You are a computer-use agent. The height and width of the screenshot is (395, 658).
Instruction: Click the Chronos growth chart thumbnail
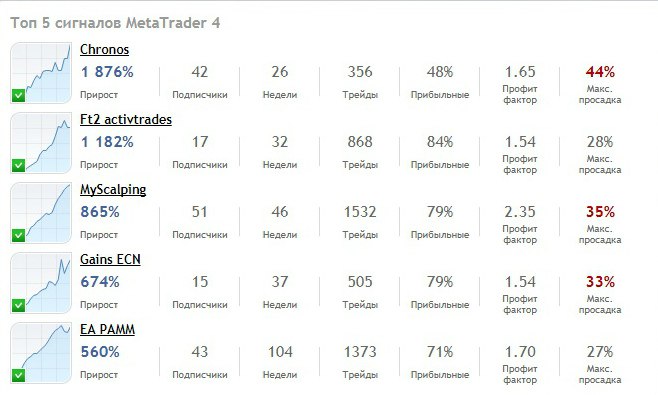(x=41, y=73)
